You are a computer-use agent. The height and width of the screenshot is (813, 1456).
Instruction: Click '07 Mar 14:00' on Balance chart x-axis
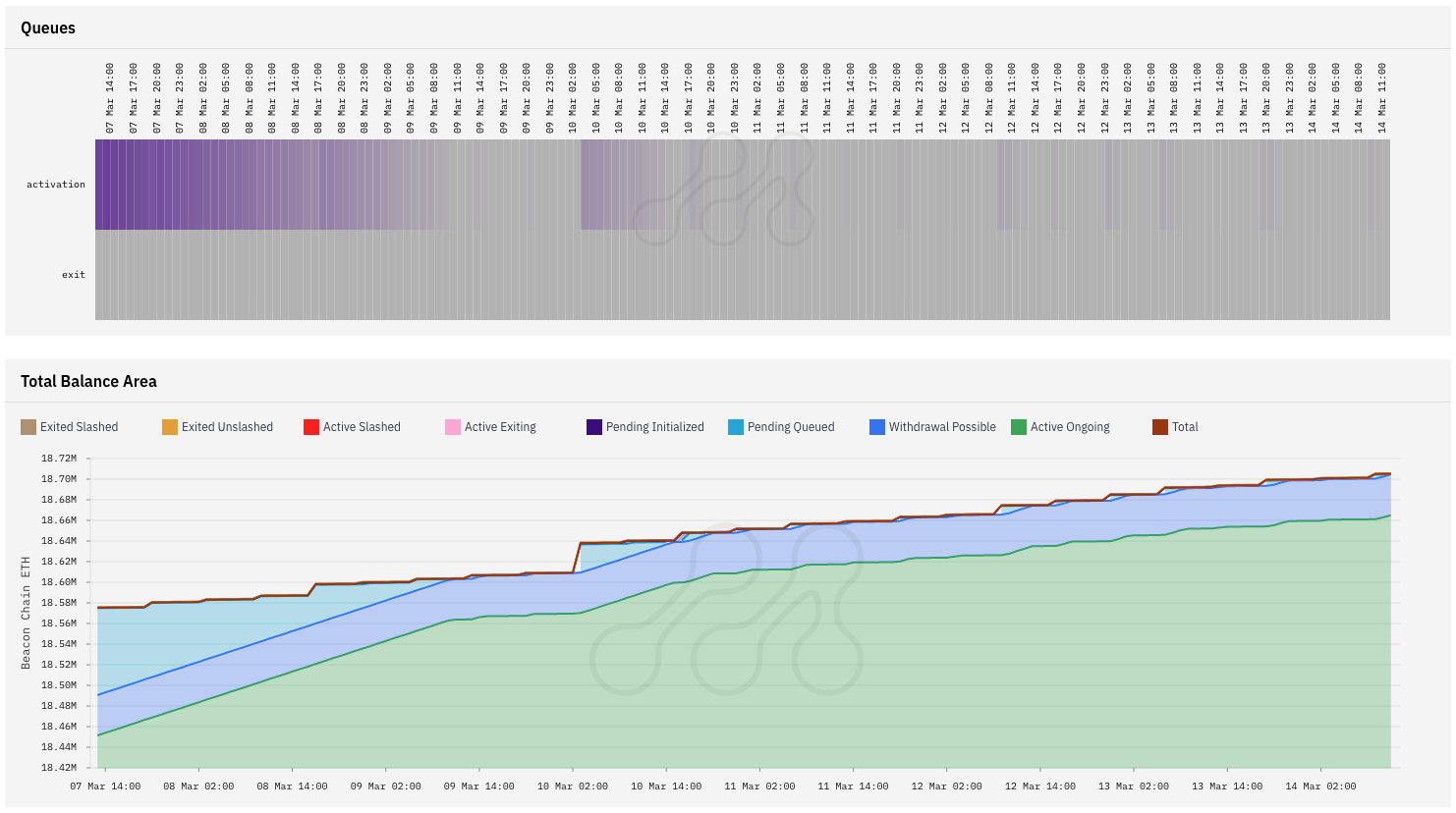point(105,786)
